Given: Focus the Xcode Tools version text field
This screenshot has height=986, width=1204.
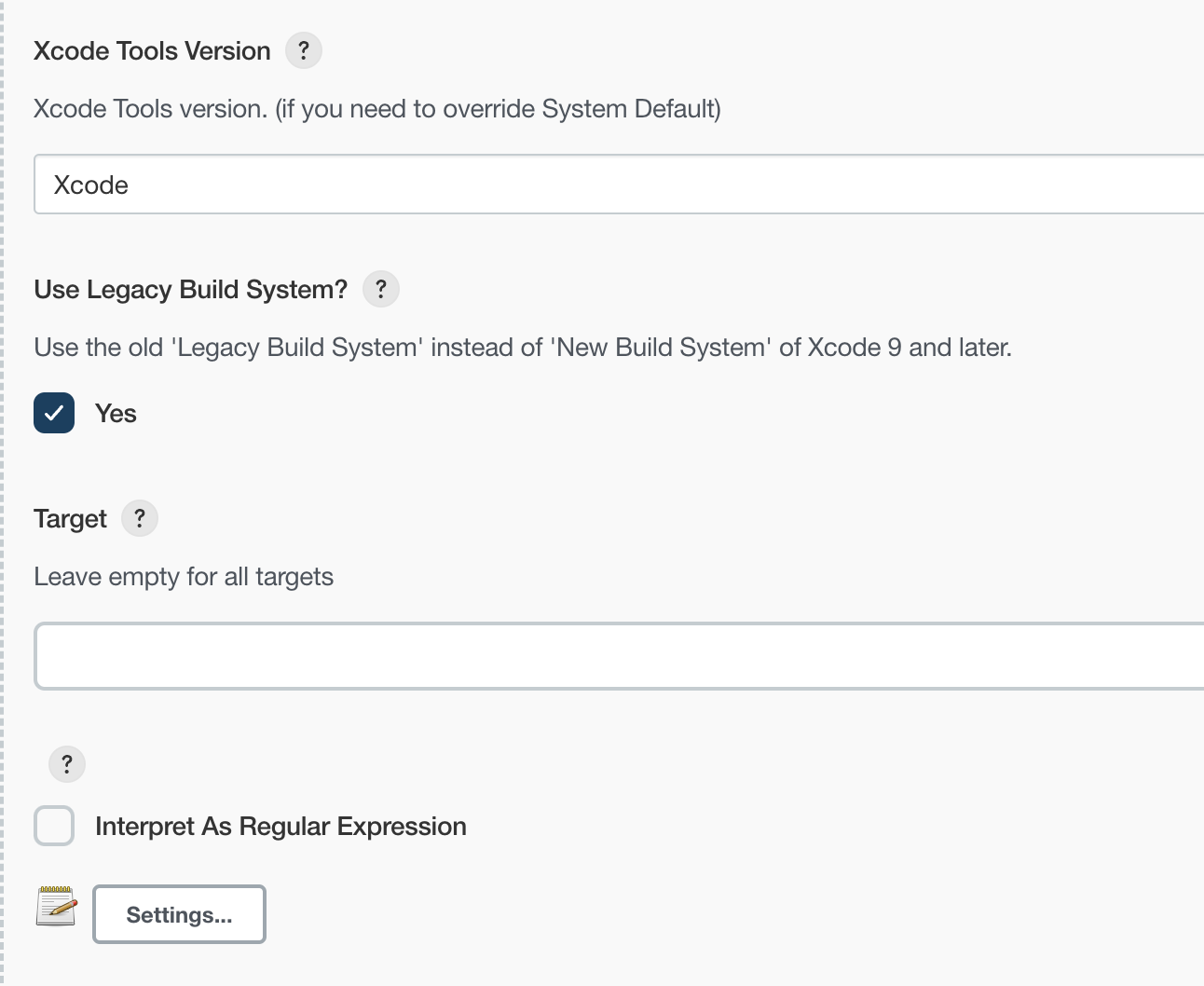Looking at the screenshot, I should pyautogui.click(x=615, y=185).
